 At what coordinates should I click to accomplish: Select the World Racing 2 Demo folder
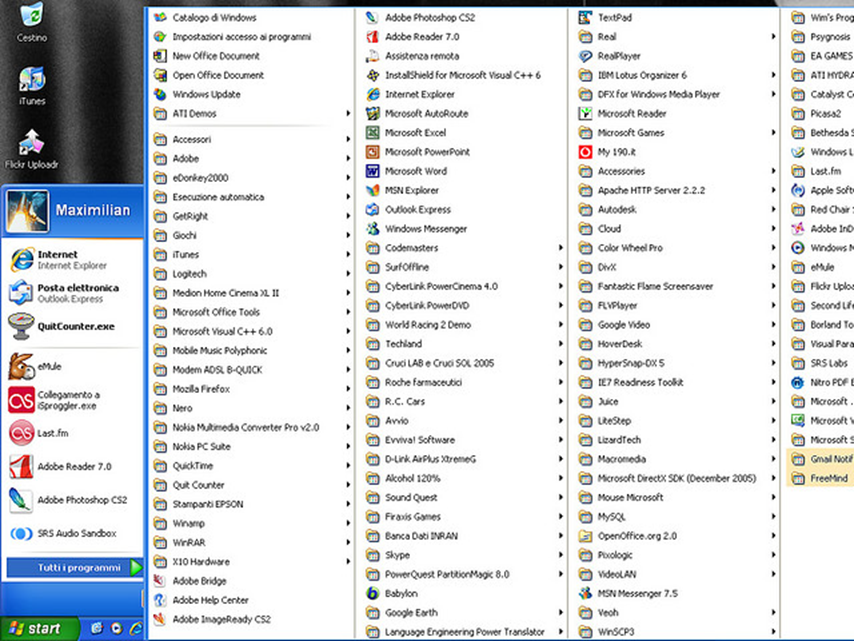(464, 325)
